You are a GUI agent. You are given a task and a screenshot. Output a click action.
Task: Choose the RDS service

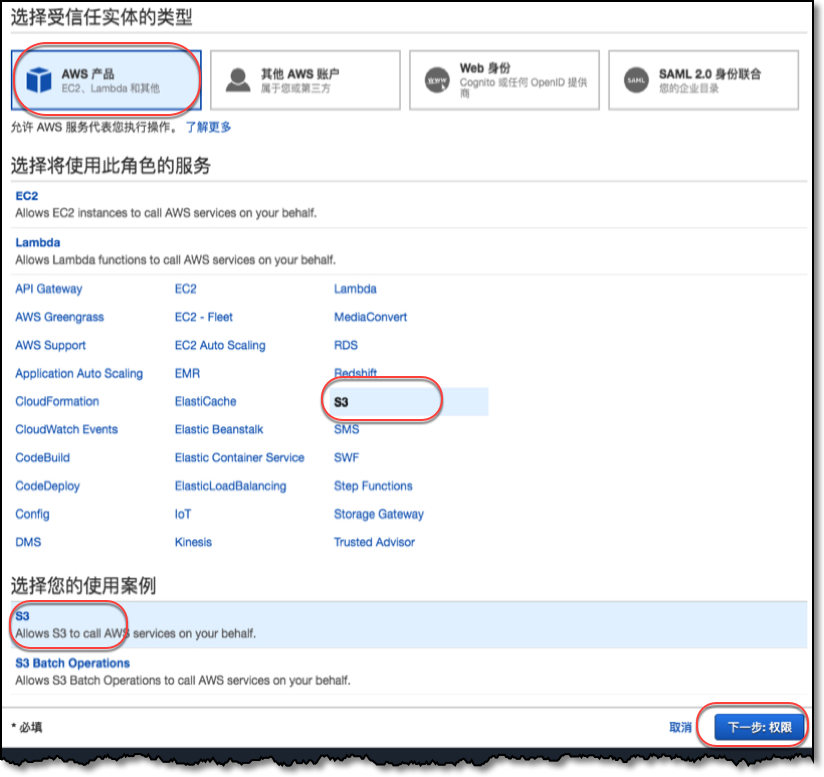click(x=346, y=345)
